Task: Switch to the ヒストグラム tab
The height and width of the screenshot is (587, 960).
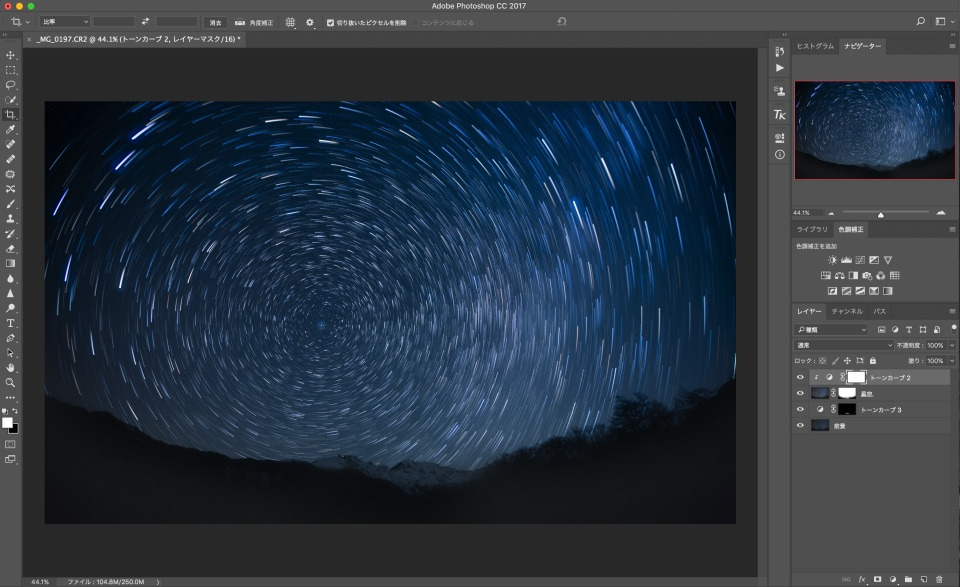Action: coord(815,46)
